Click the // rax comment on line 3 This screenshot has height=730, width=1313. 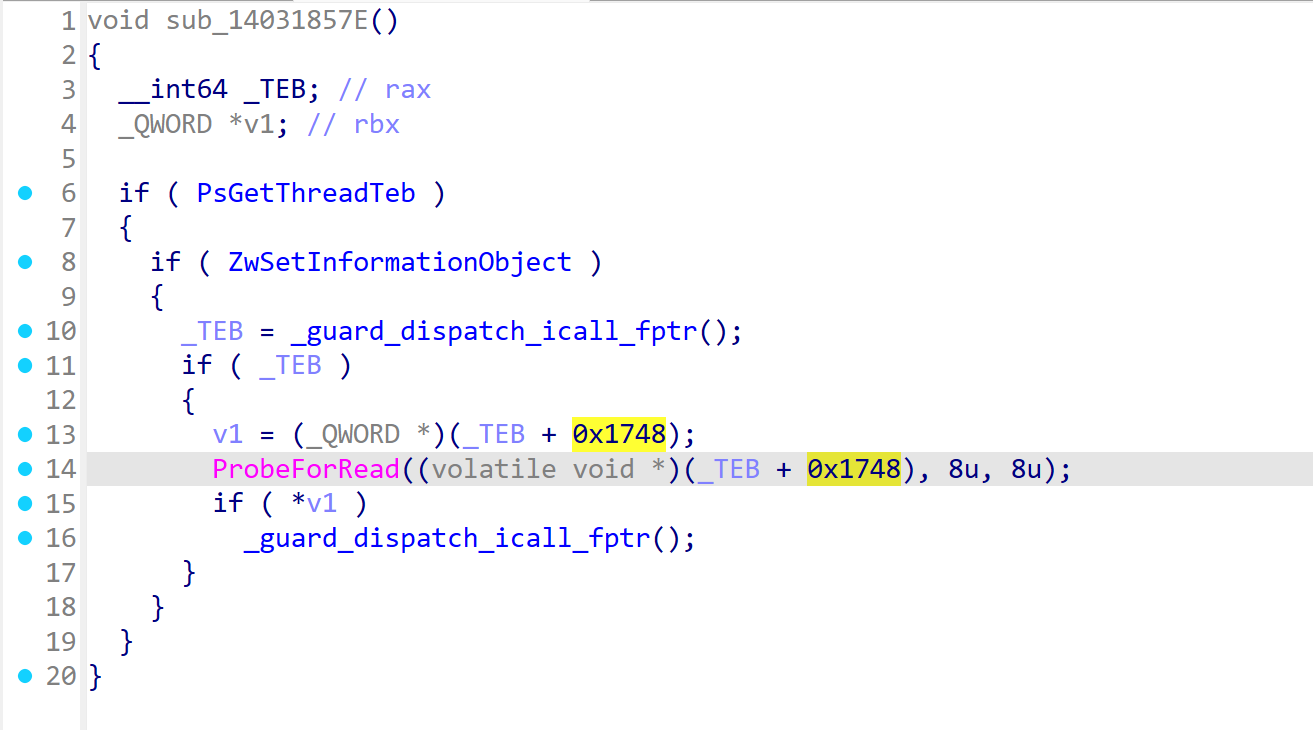point(385,90)
